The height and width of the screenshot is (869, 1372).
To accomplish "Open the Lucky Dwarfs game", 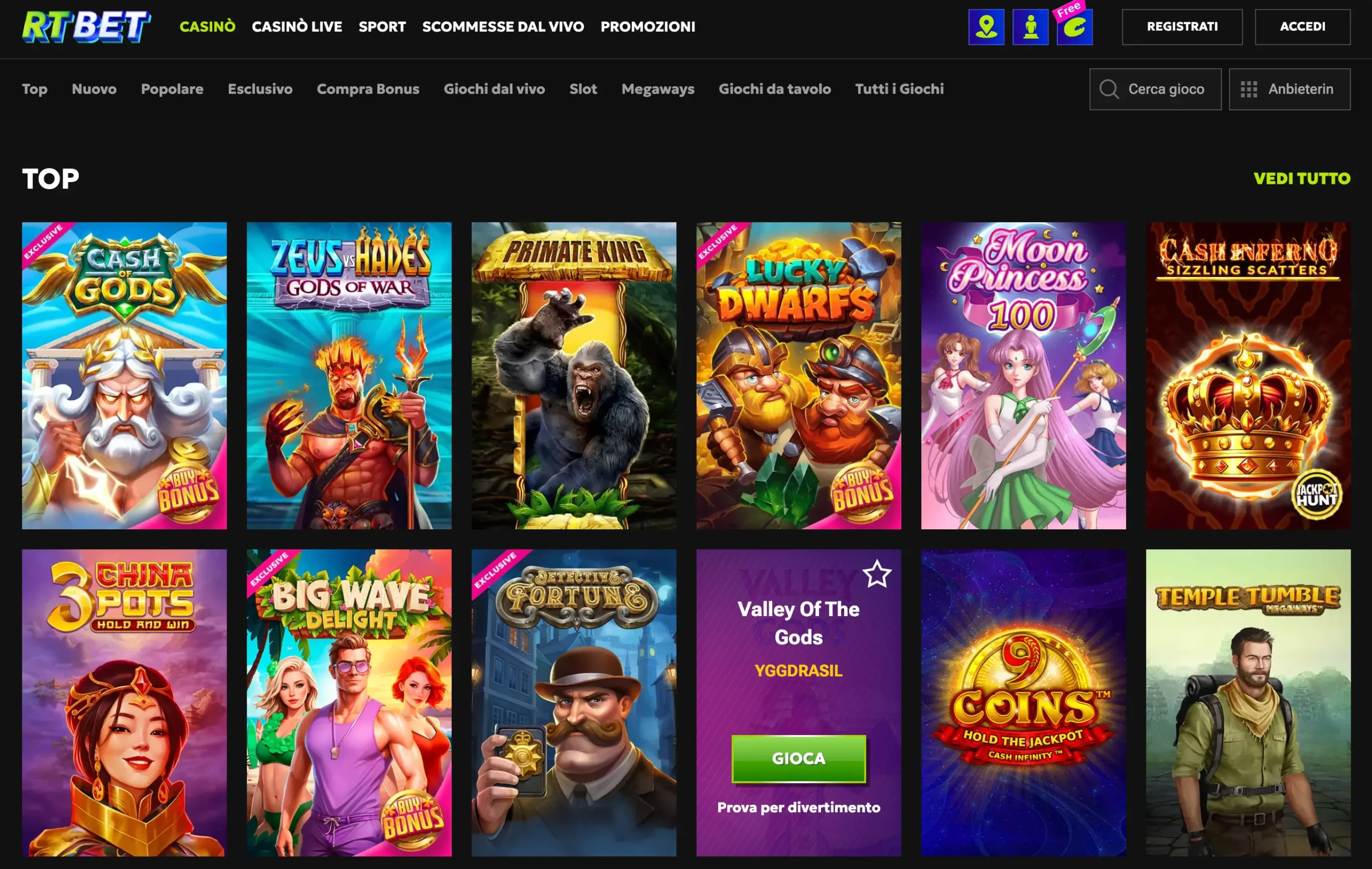I will (x=798, y=375).
